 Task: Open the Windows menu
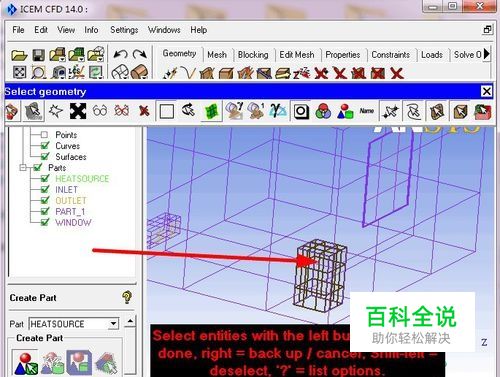point(164,30)
